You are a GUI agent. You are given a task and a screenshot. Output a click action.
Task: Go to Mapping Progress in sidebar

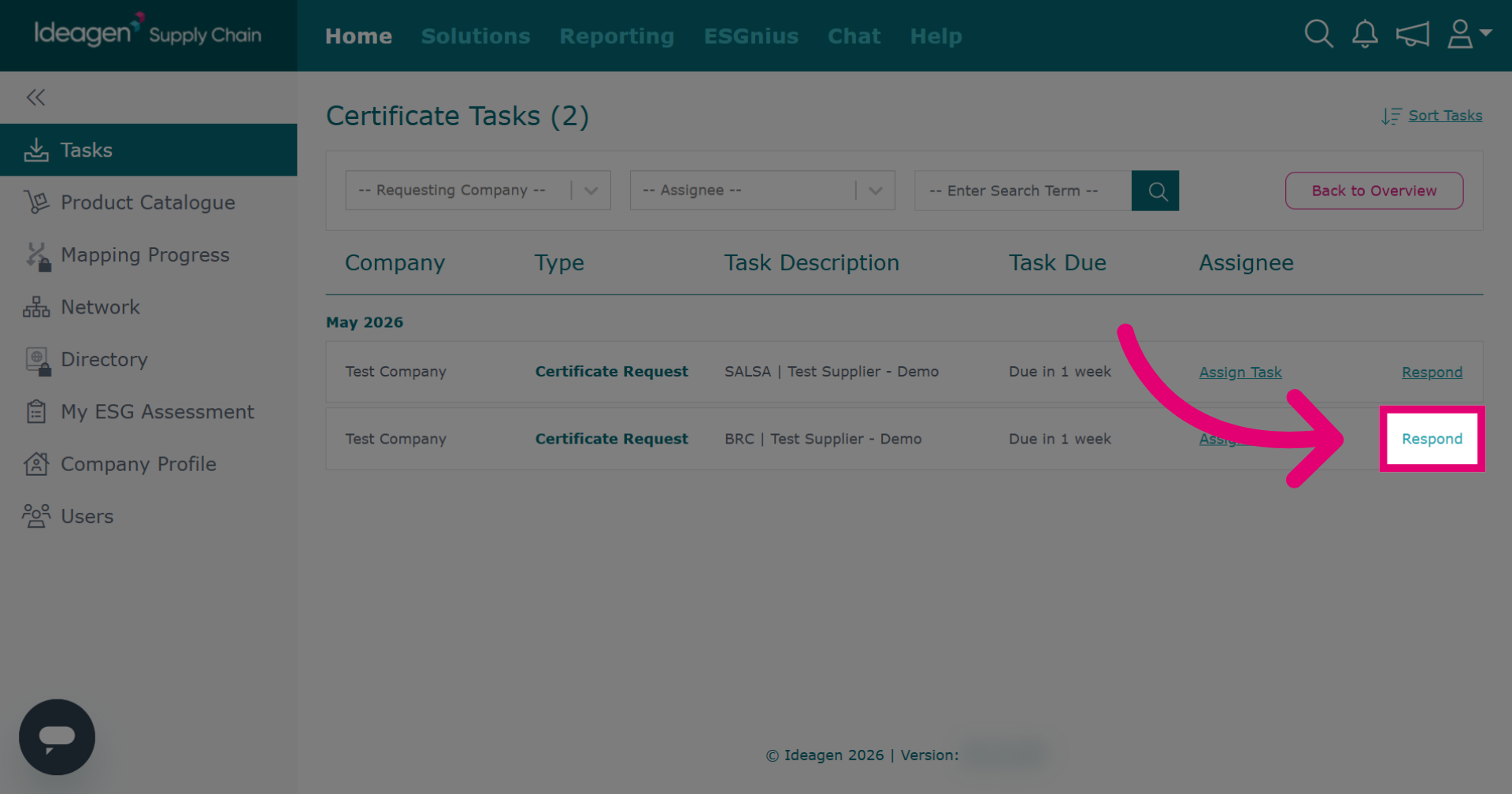pos(149,255)
